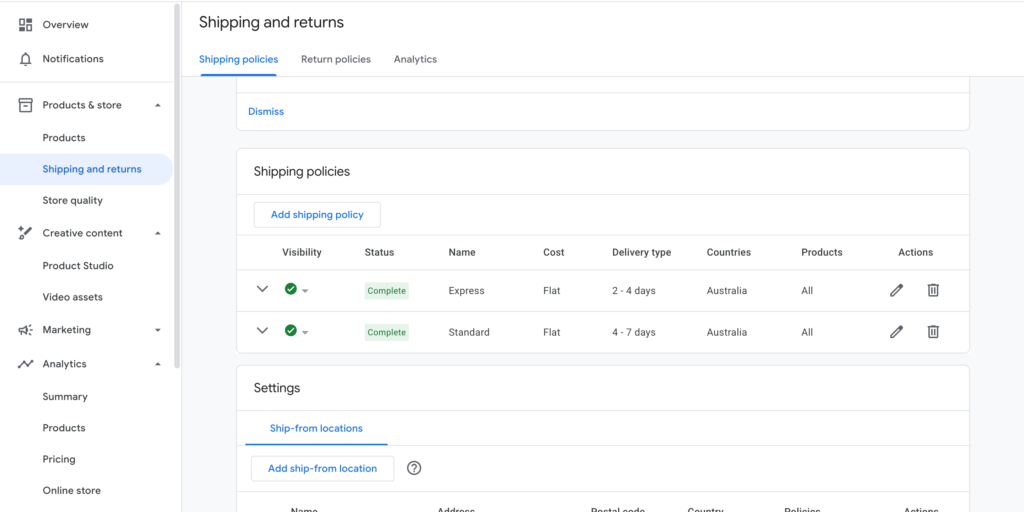This screenshot has width=1024, height=512.
Task: Open the Analytics tab at top
Action: [415, 59]
